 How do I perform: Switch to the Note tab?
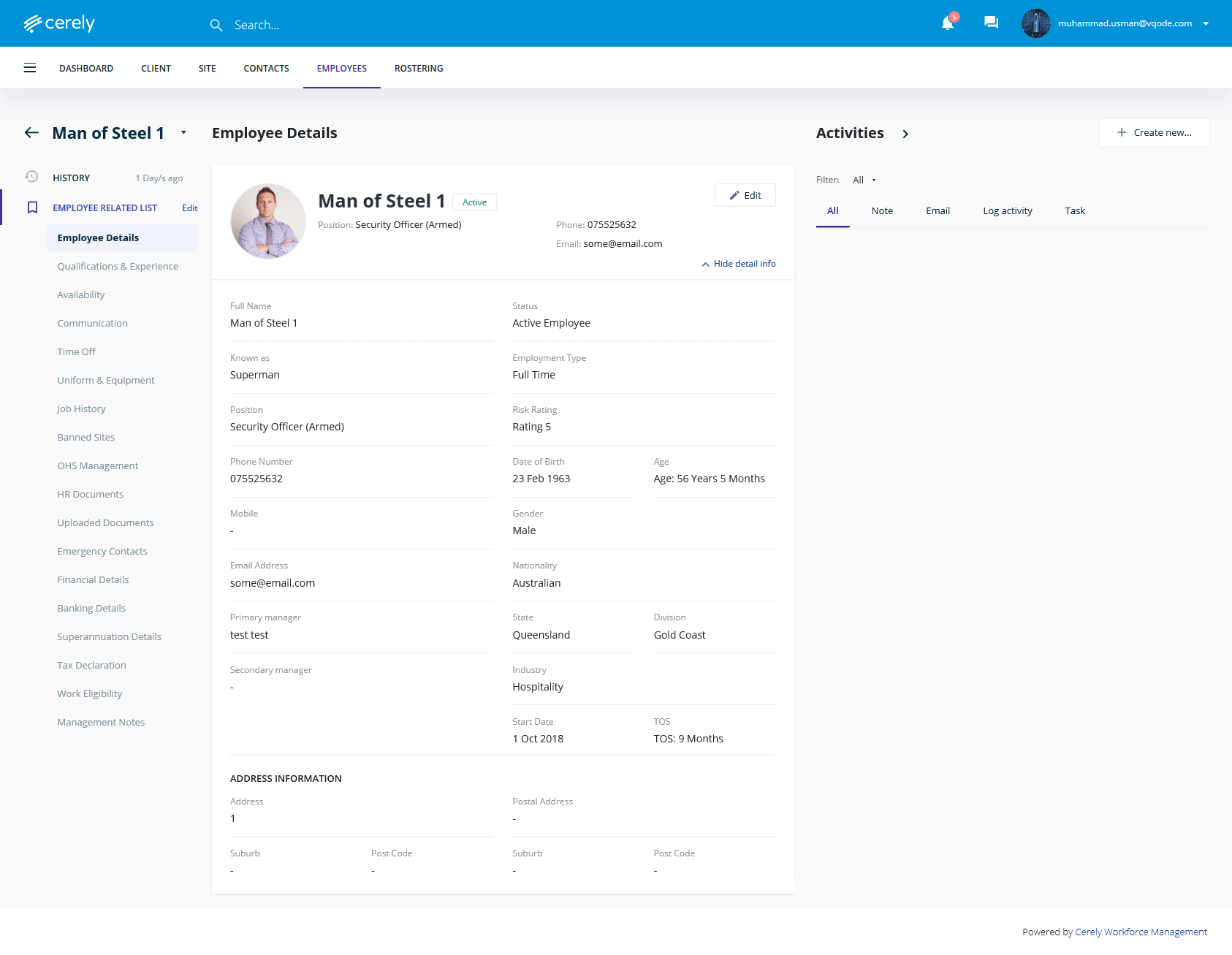pos(882,210)
